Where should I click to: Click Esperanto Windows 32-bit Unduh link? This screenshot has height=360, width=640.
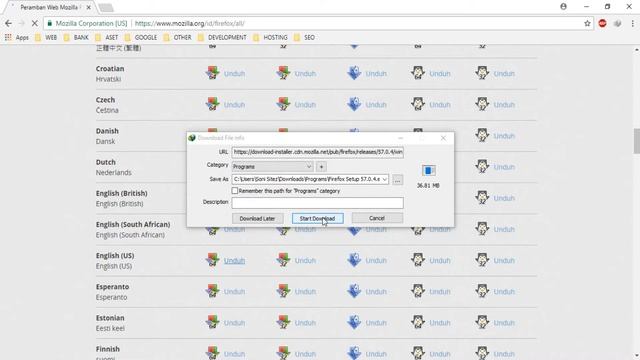coord(305,291)
